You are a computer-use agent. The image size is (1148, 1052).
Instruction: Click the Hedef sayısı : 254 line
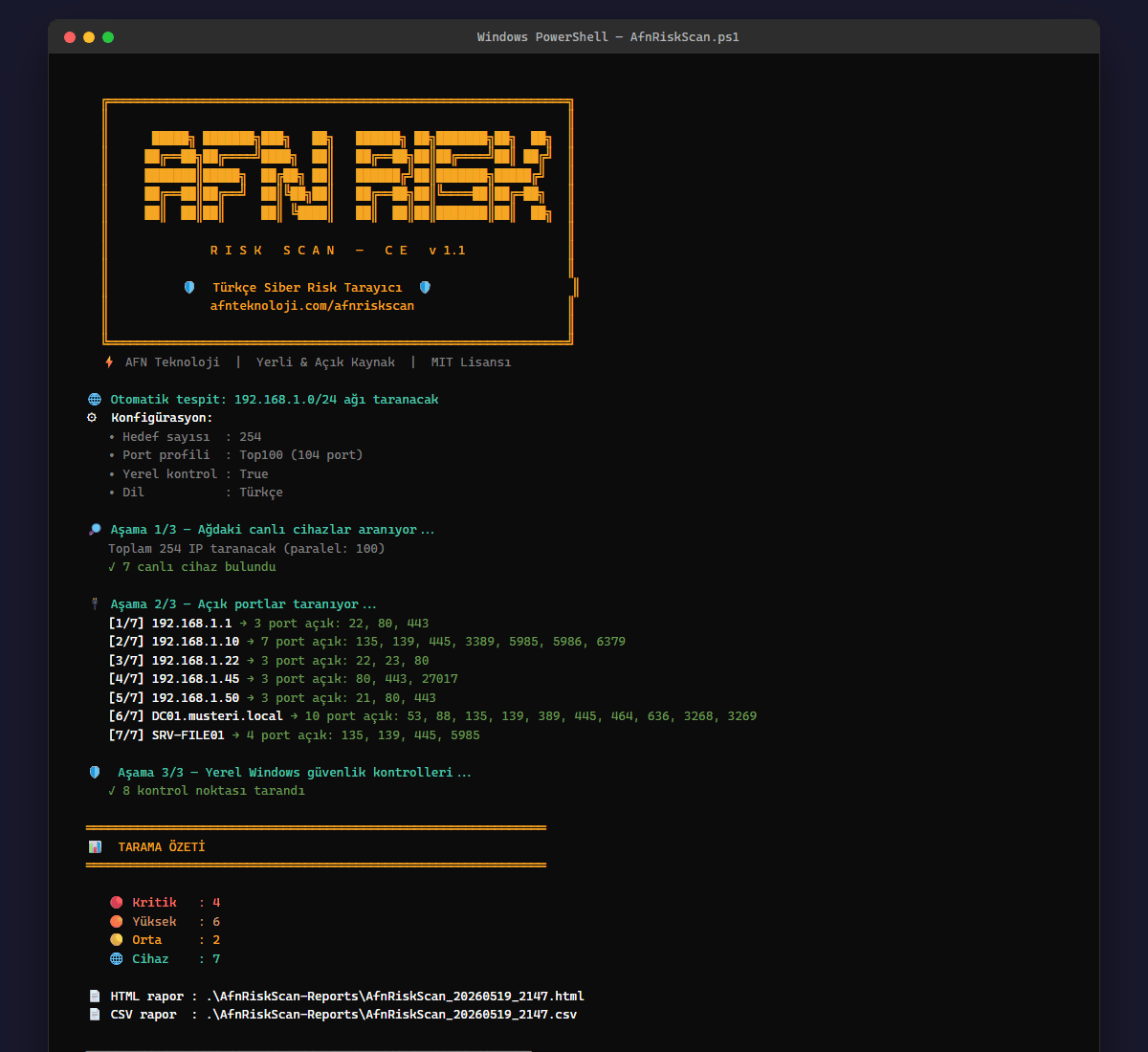click(185, 437)
